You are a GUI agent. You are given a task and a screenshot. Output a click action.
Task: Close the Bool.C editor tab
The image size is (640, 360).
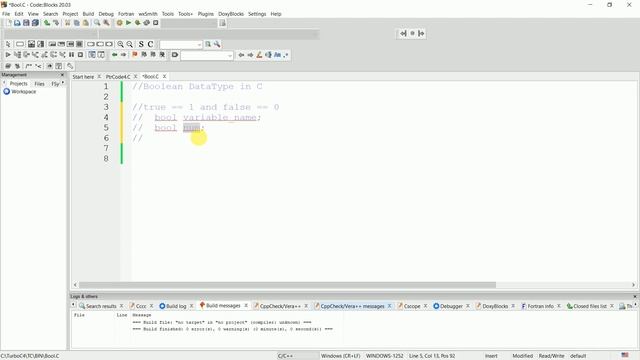(x=164, y=76)
